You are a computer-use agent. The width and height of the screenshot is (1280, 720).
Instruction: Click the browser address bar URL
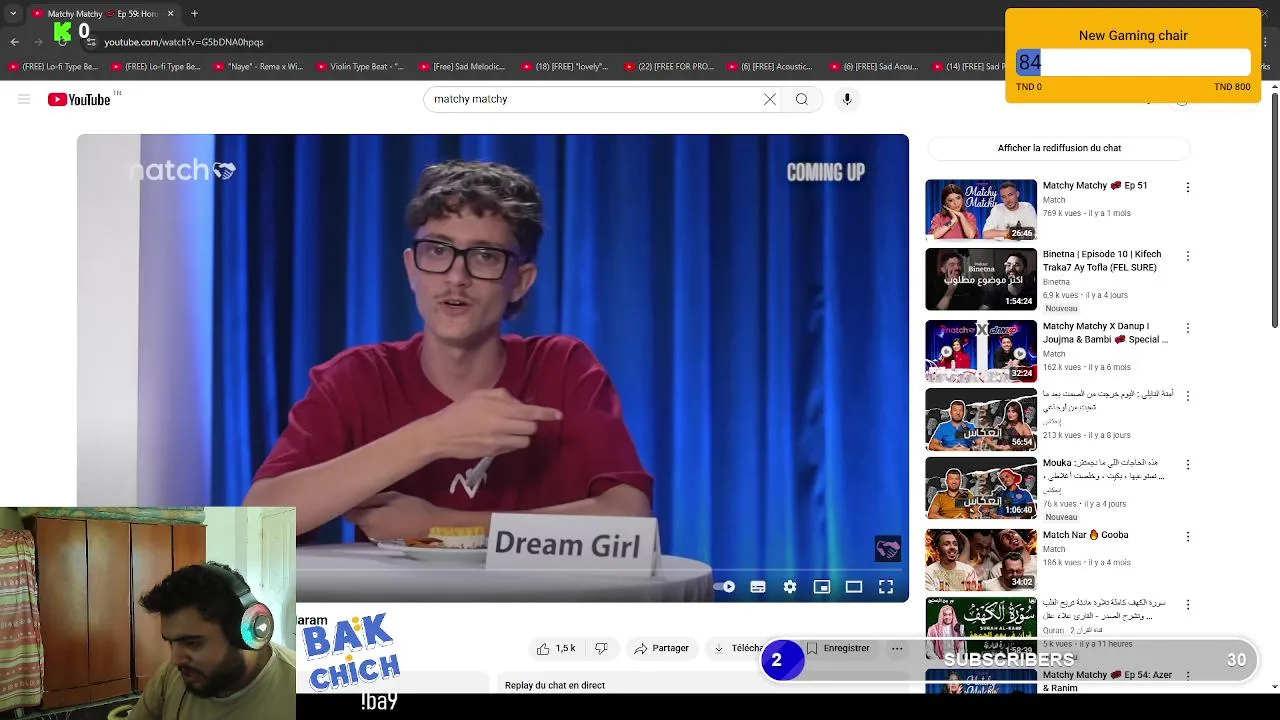(x=184, y=42)
